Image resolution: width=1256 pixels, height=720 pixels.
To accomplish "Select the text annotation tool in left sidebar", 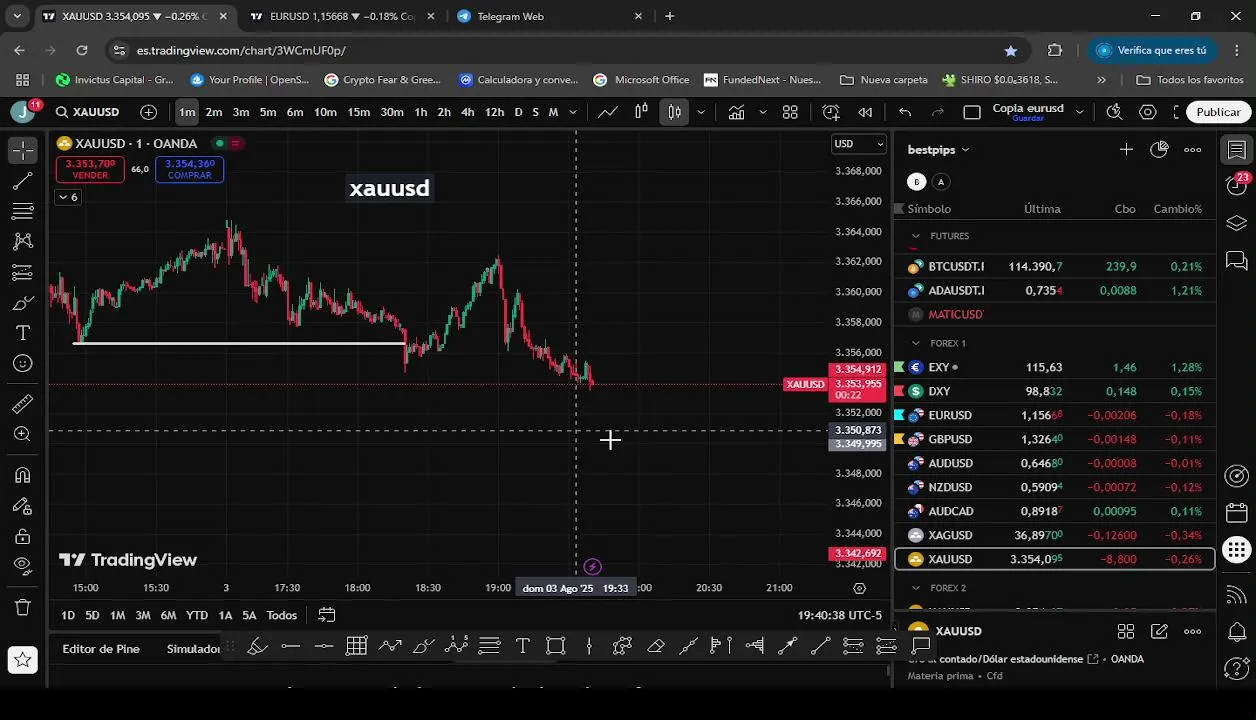I will click(x=23, y=333).
